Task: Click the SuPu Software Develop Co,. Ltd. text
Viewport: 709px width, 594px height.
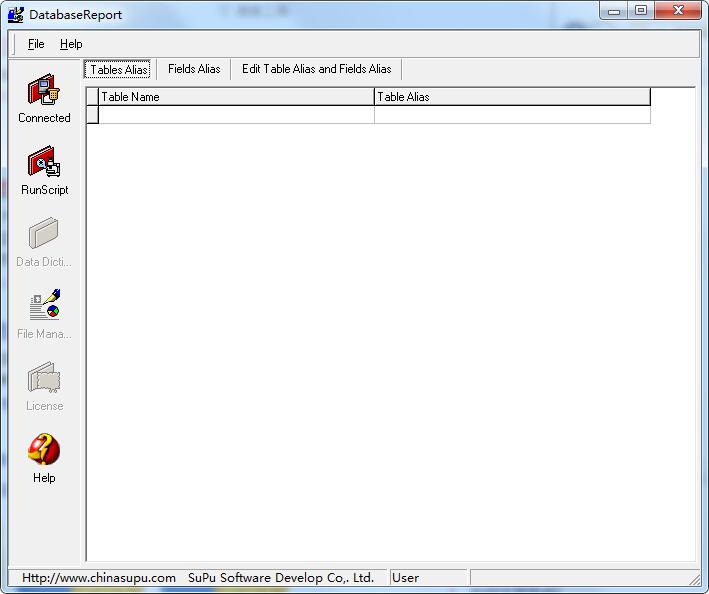Action: tap(281, 578)
